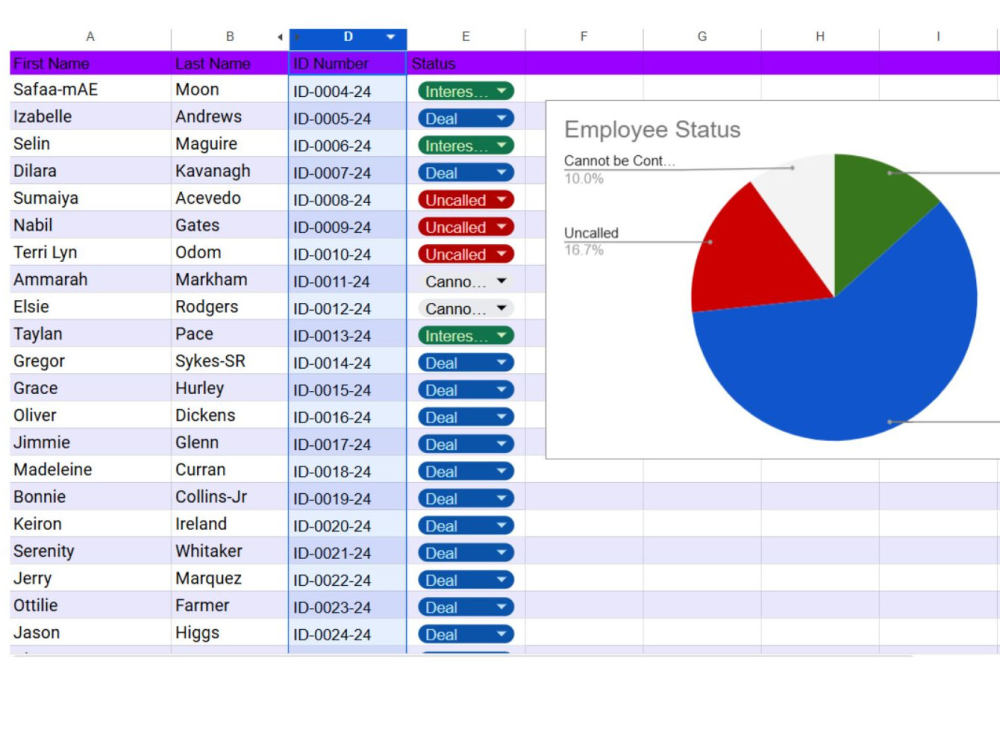Screen dimensions: 1000x750
Task: Select column F header
Action: click(x=584, y=37)
